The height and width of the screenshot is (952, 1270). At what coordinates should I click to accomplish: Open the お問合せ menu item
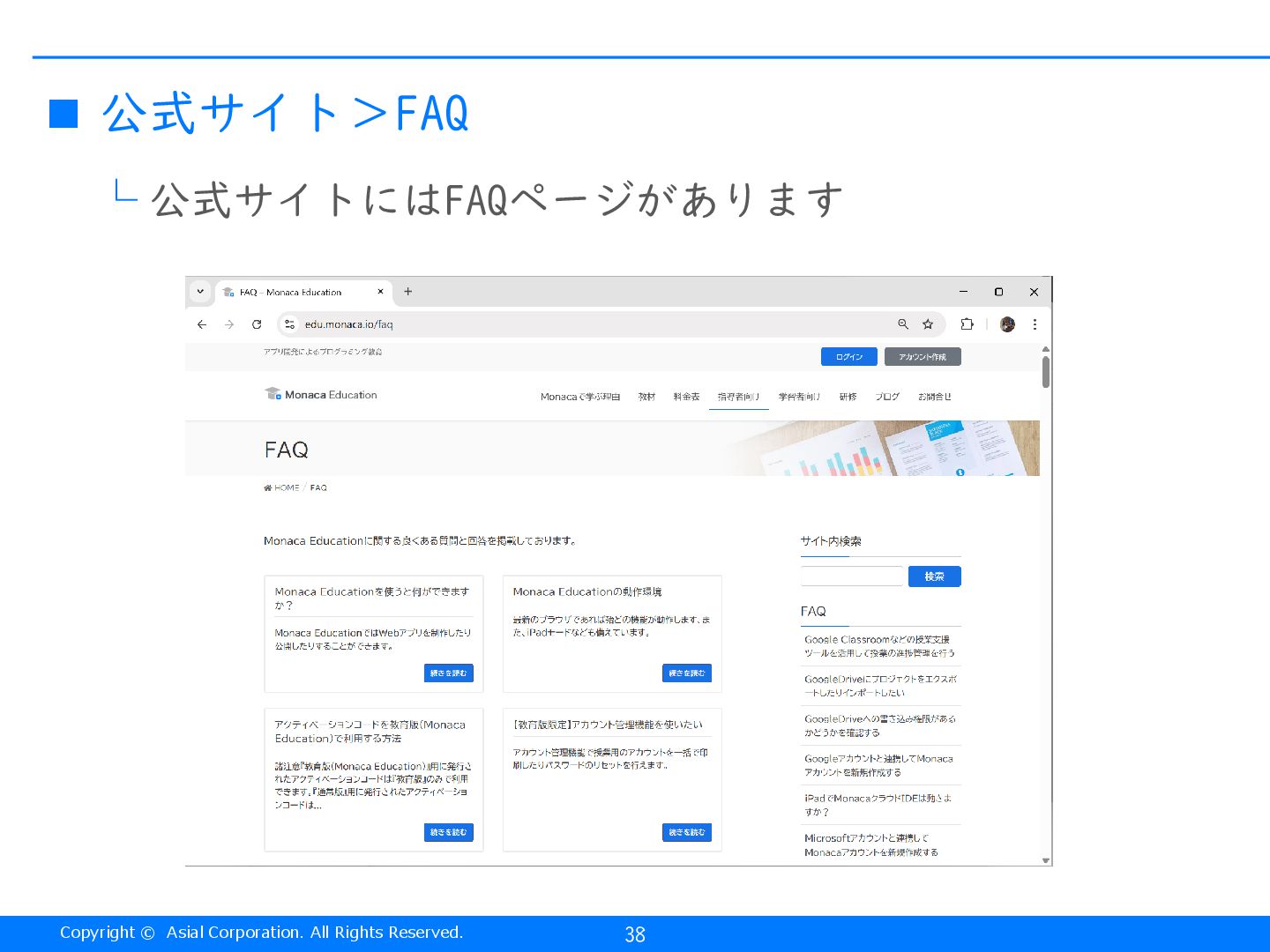935,397
